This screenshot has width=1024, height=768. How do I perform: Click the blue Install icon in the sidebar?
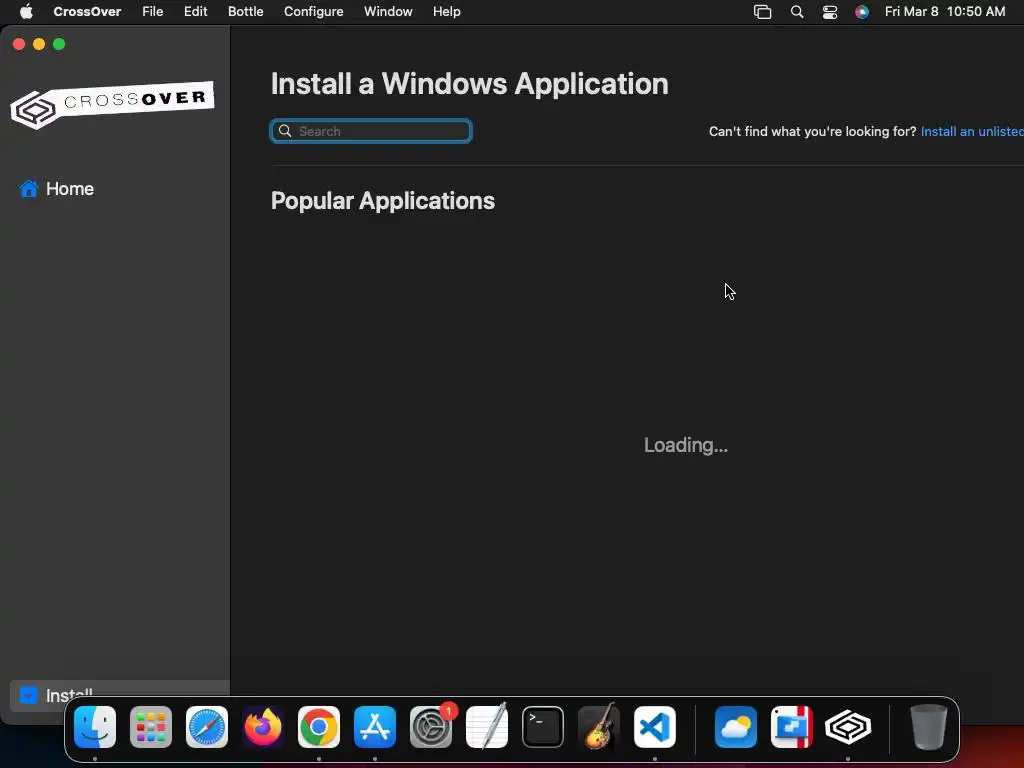pos(29,694)
